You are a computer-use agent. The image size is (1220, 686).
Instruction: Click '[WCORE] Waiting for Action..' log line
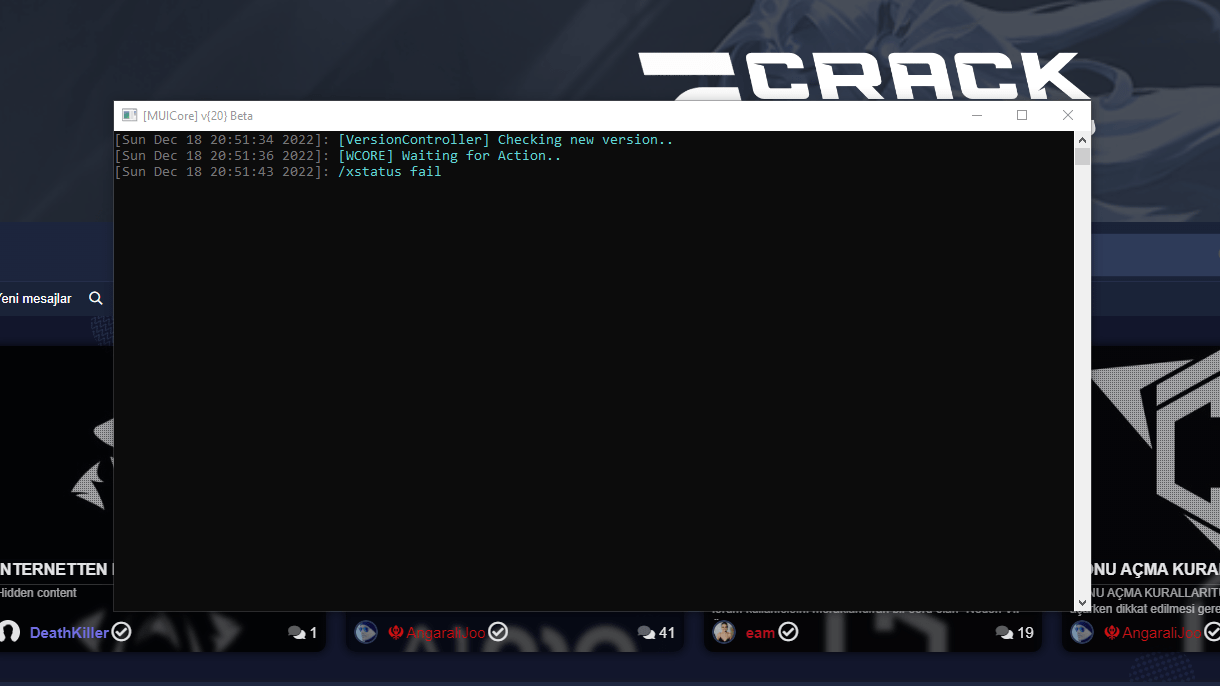[450, 156]
